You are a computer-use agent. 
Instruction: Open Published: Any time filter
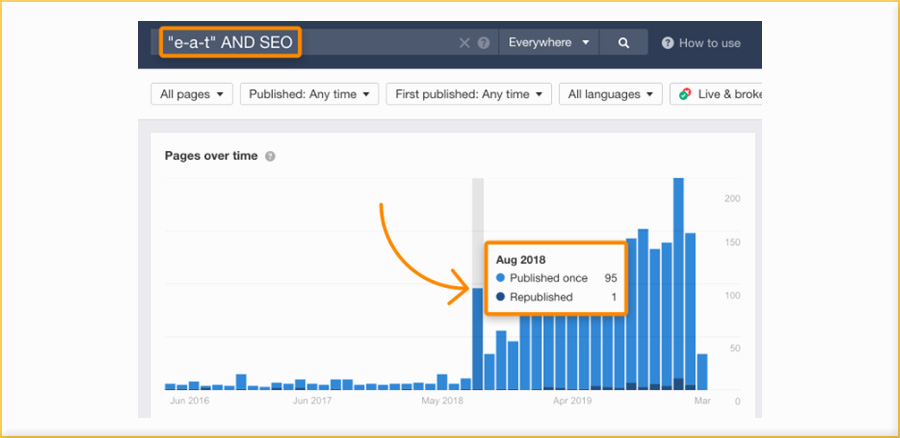[x=309, y=94]
